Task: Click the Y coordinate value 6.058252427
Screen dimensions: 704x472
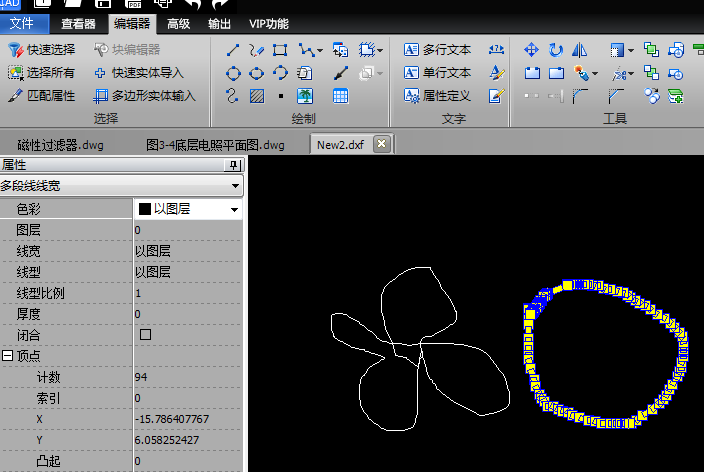Action: pyautogui.click(x=167, y=440)
